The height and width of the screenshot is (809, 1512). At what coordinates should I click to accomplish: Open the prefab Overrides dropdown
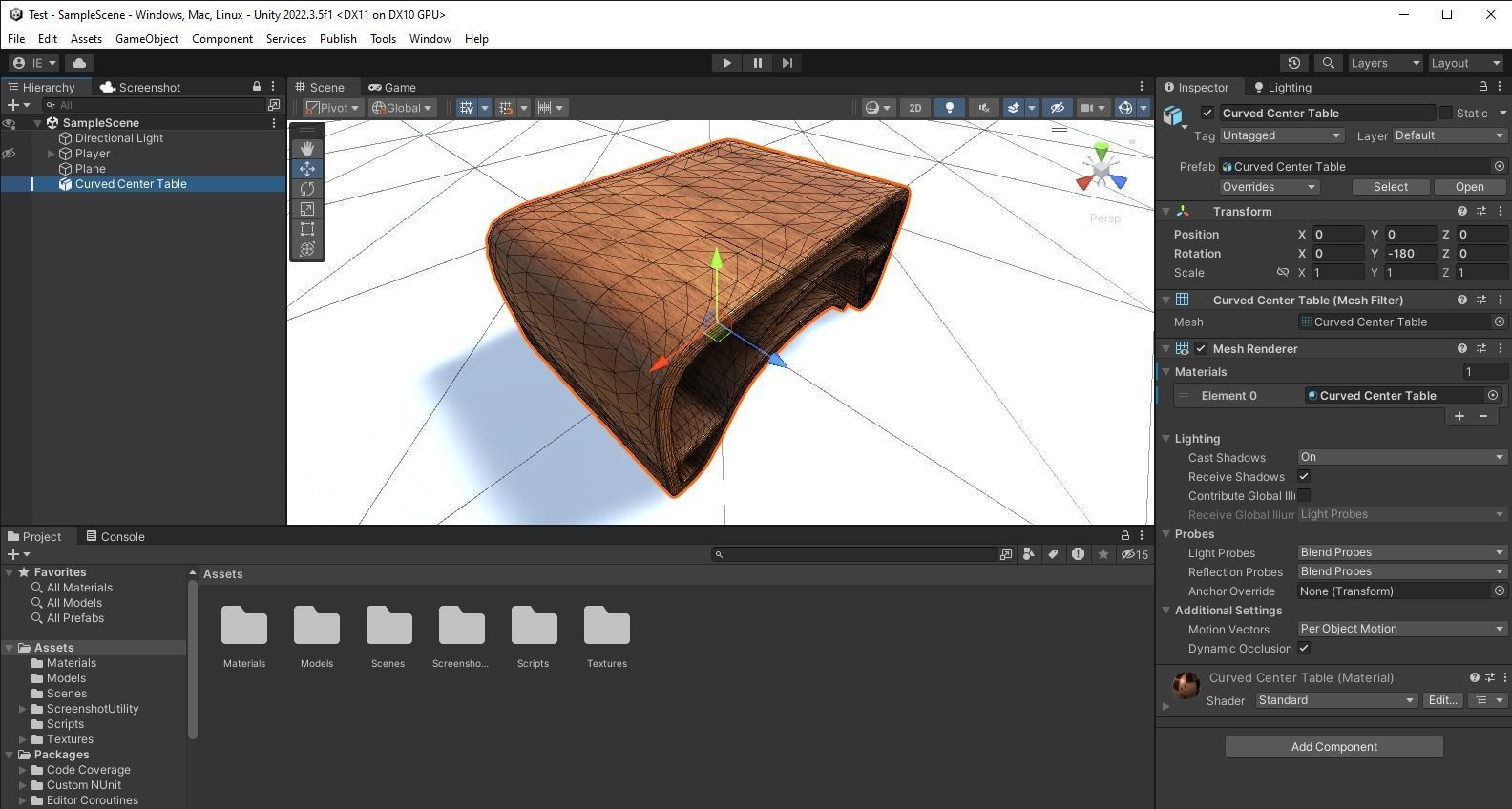point(1270,187)
